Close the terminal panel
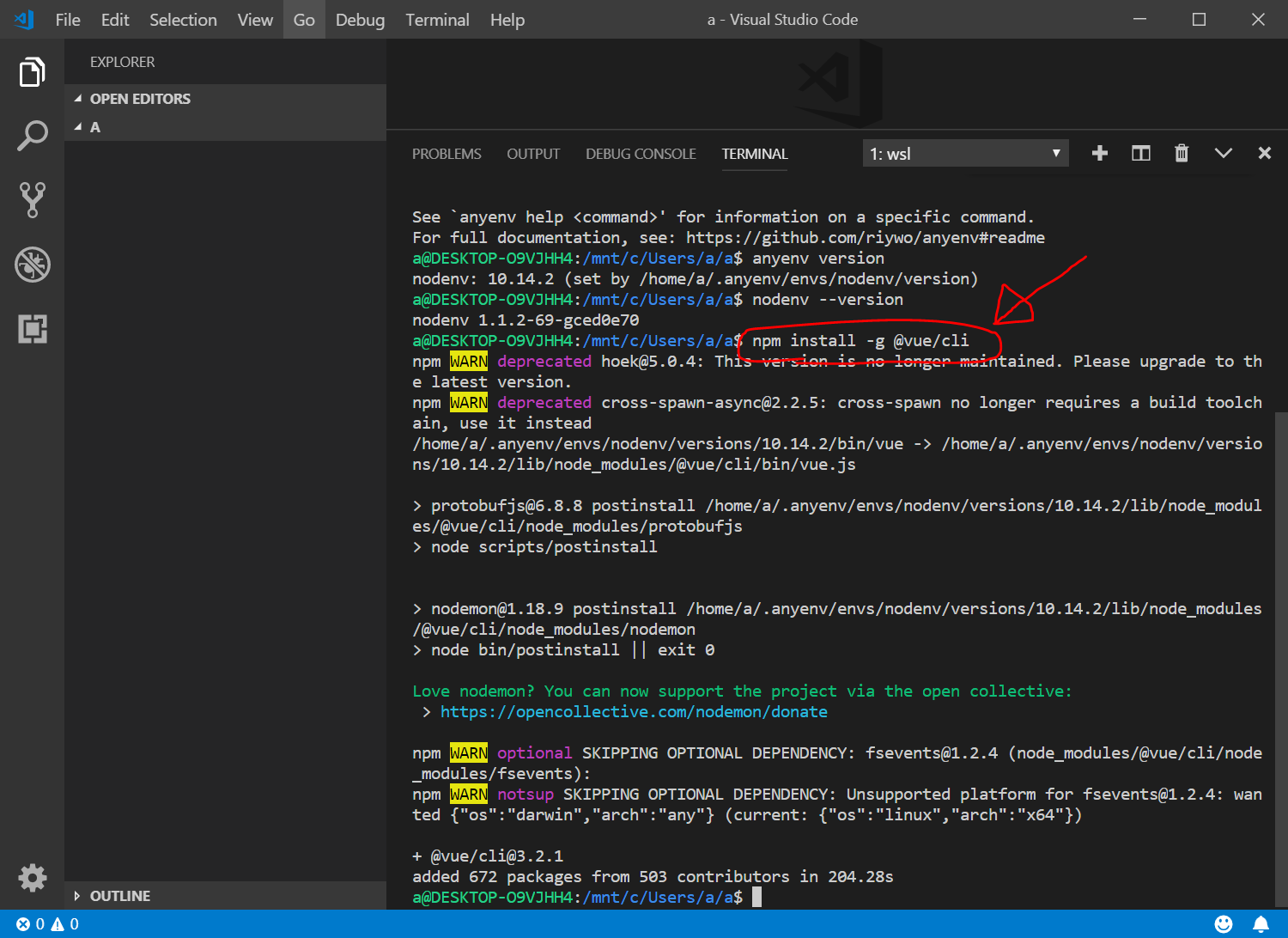This screenshot has width=1288, height=938. [x=1264, y=153]
